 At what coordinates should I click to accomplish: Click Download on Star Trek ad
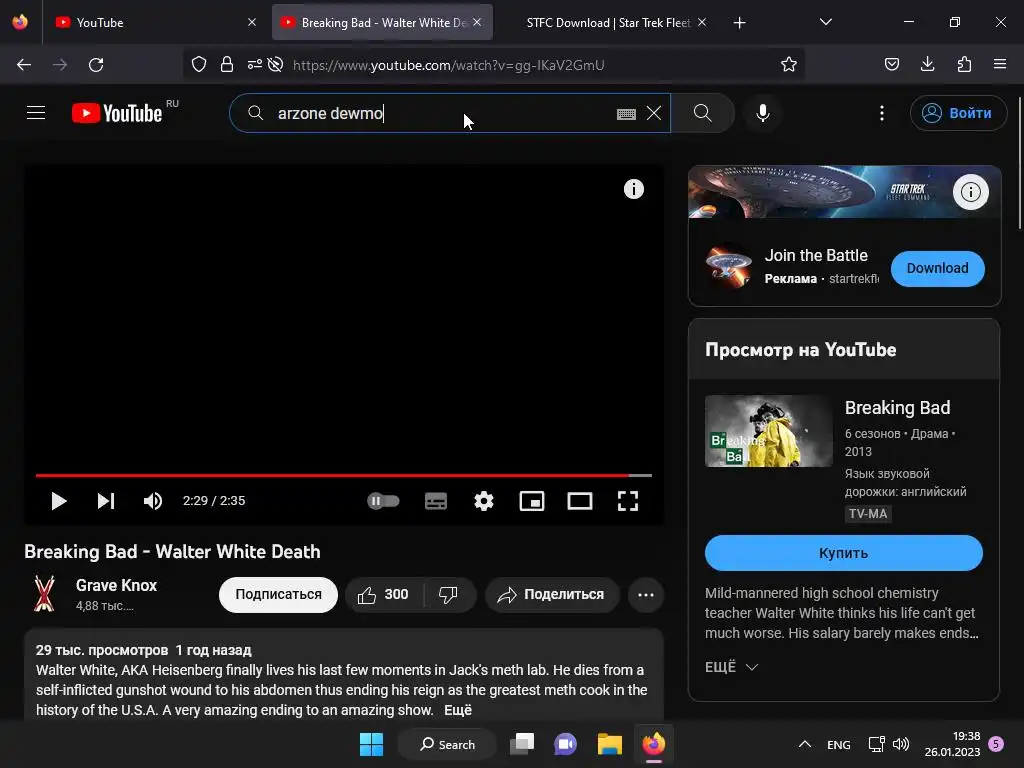coord(937,268)
